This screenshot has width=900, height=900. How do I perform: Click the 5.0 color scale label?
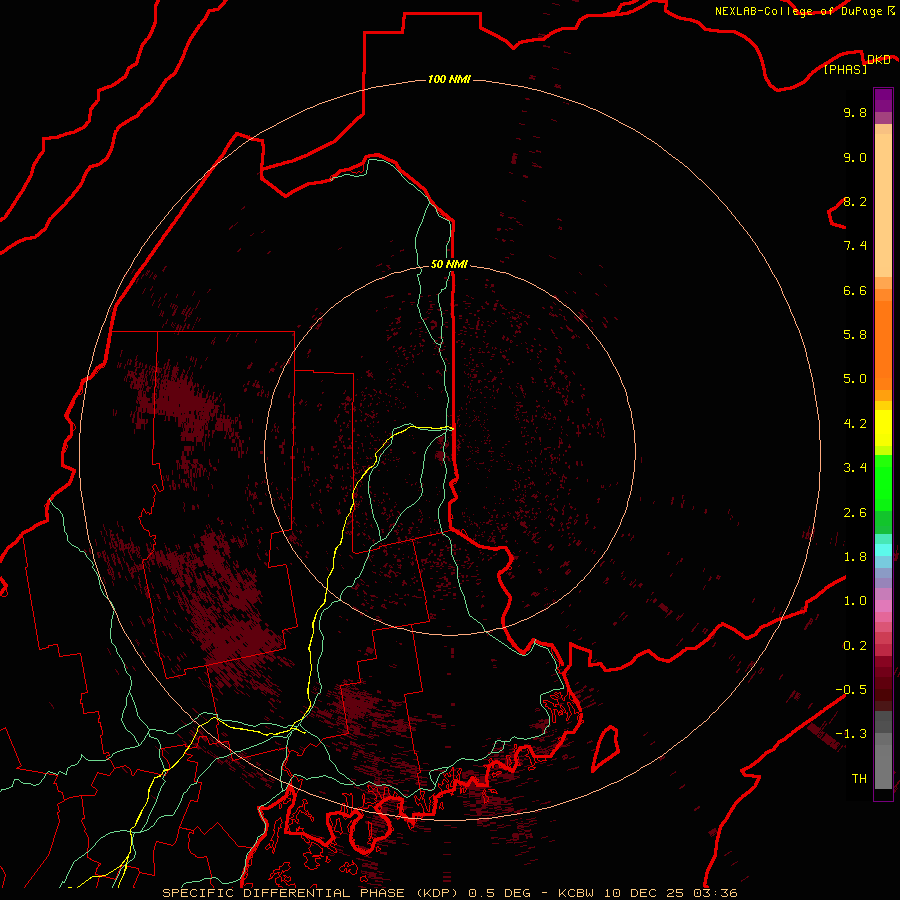click(855, 379)
